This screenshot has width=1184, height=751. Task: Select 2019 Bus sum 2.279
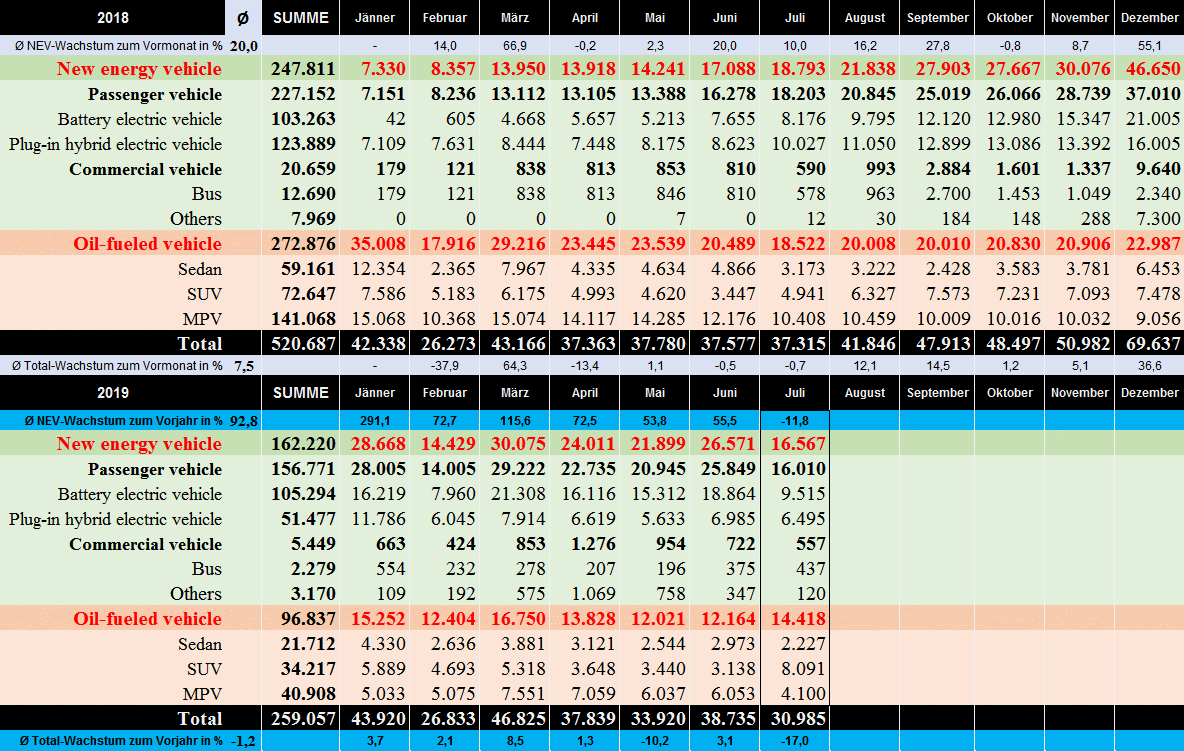(313, 569)
